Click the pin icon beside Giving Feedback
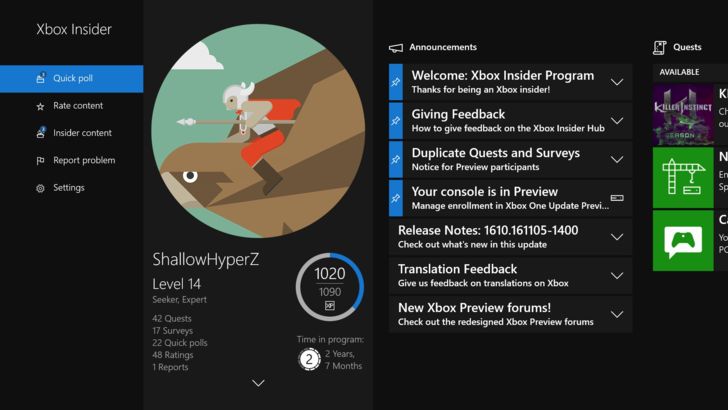Viewport: 728px width, 410px height. point(396,121)
